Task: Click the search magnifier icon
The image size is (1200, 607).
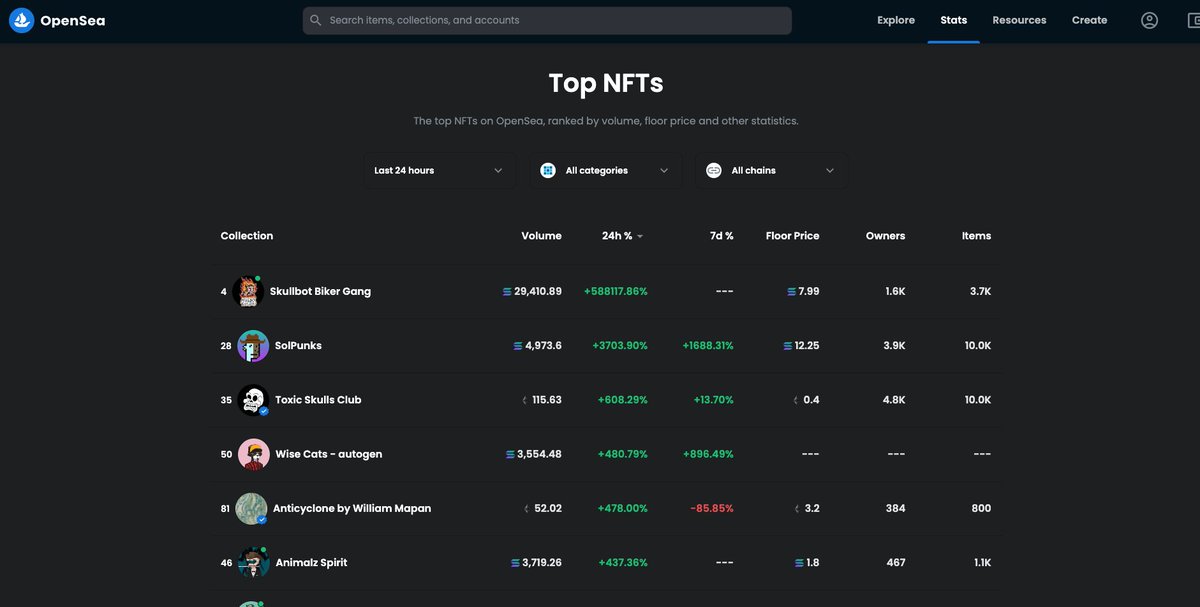Action: coord(316,20)
